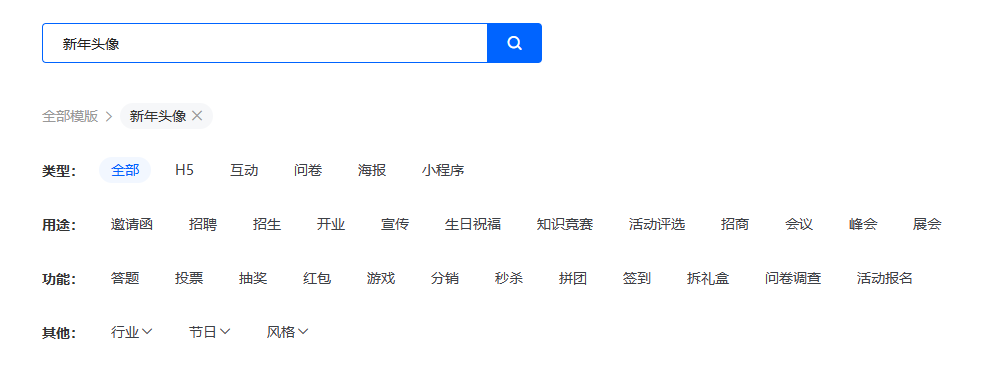Choose the 拆礼盒 function filter
985x370 pixels.
tap(709, 278)
